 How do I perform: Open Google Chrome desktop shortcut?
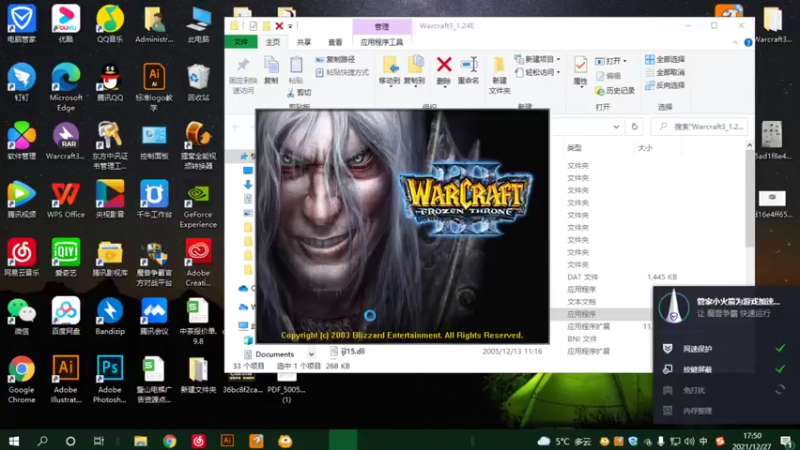(21, 380)
